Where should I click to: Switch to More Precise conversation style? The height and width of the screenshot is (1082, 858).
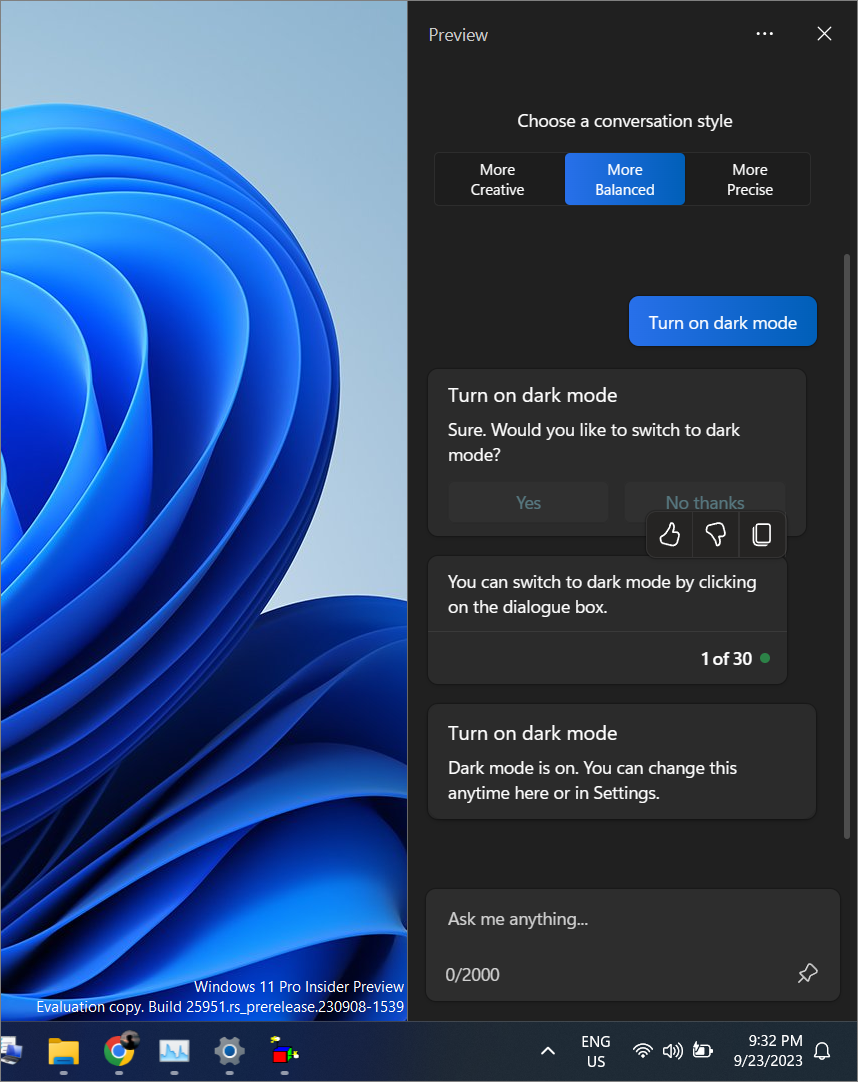(x=749, y=179)
